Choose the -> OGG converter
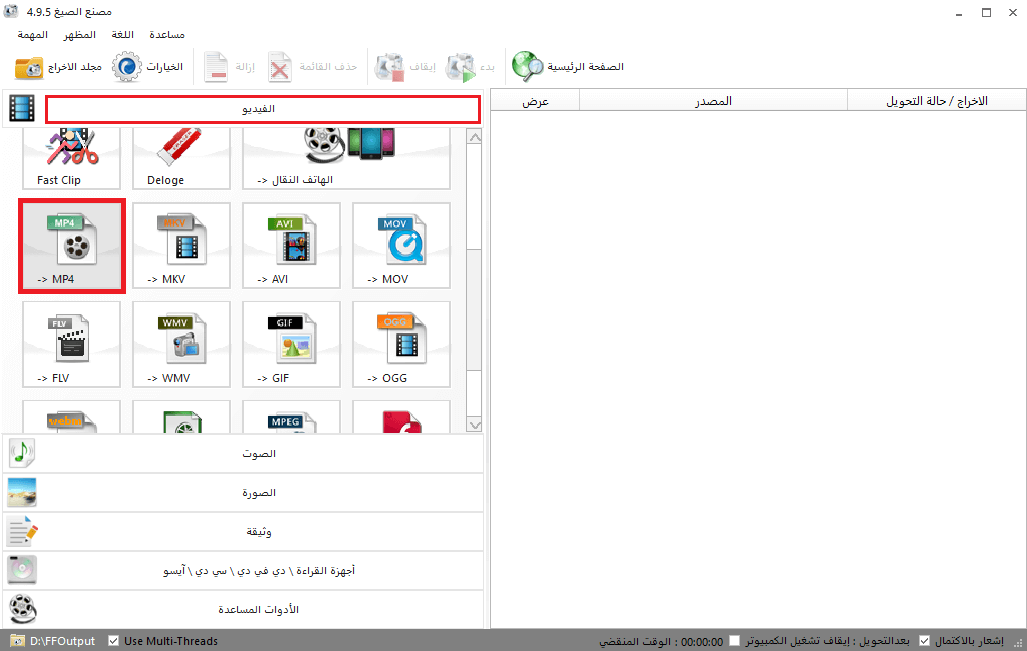 [x=401, y=344]
